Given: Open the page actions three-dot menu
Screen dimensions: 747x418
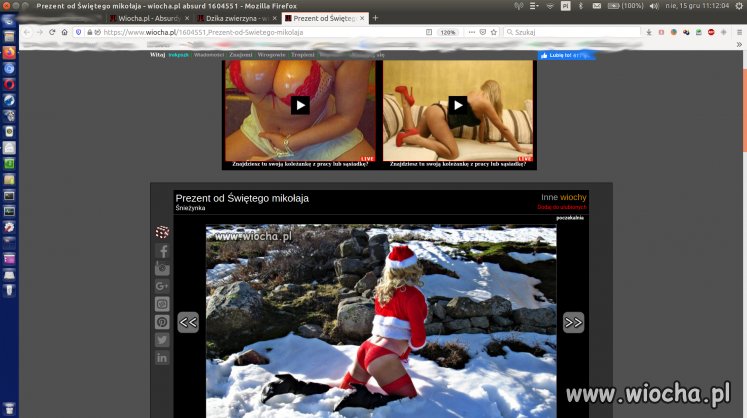Looking at the screenshot, I should [x=472, y=32].
